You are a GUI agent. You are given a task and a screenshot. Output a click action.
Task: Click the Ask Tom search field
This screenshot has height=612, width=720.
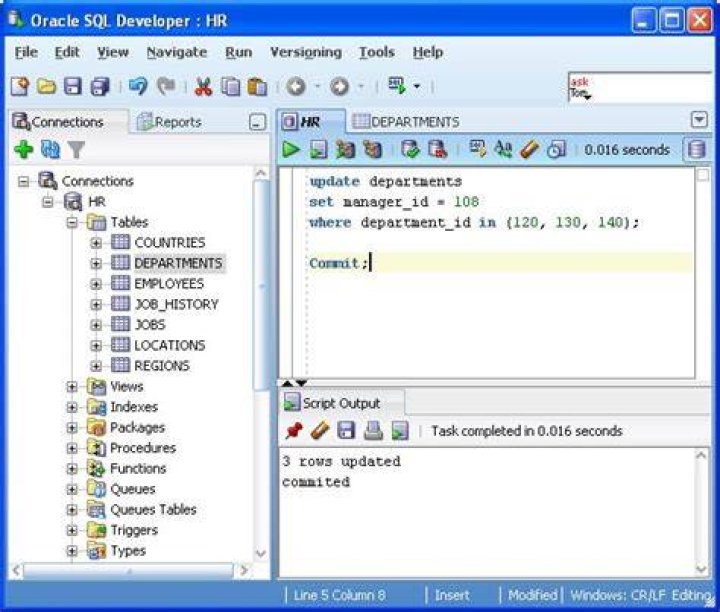[x=639, y=88]
